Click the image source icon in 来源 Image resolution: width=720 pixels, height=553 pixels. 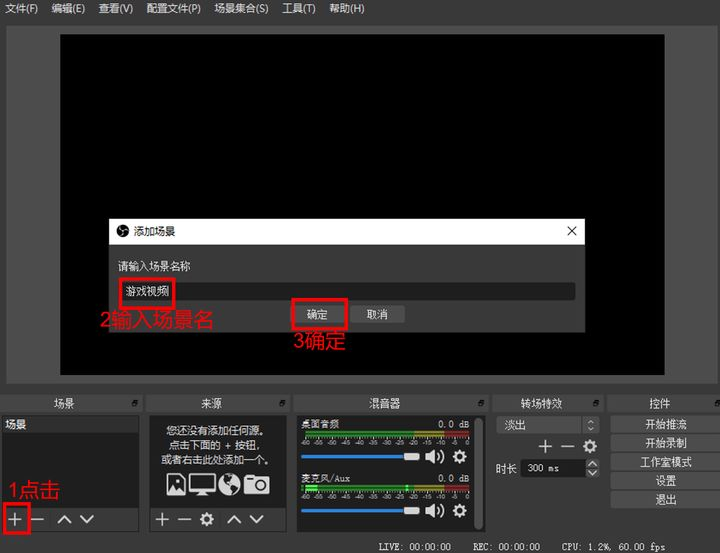[176, 484]
